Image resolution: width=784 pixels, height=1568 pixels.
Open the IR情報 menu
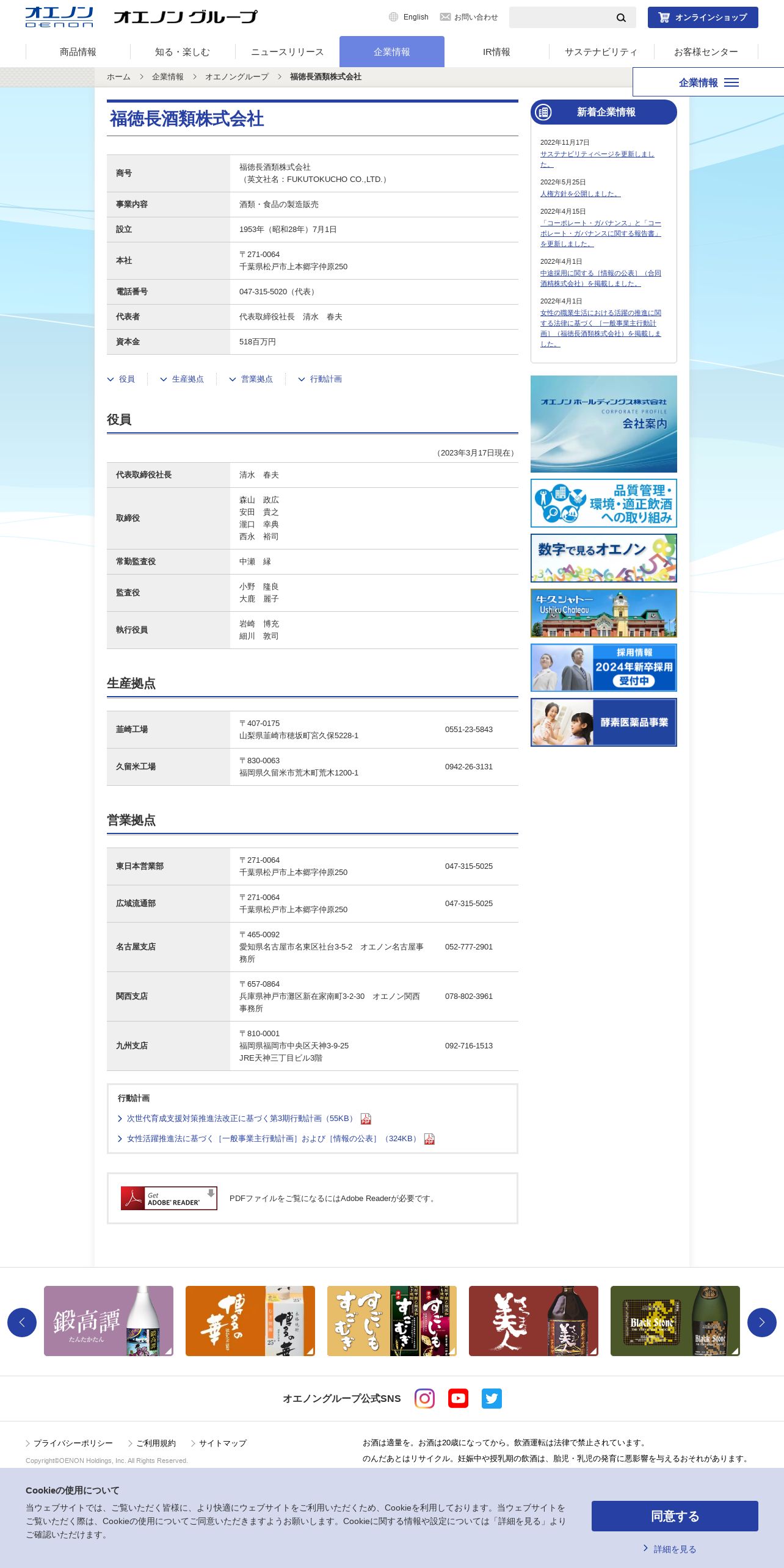coord(496,52)
